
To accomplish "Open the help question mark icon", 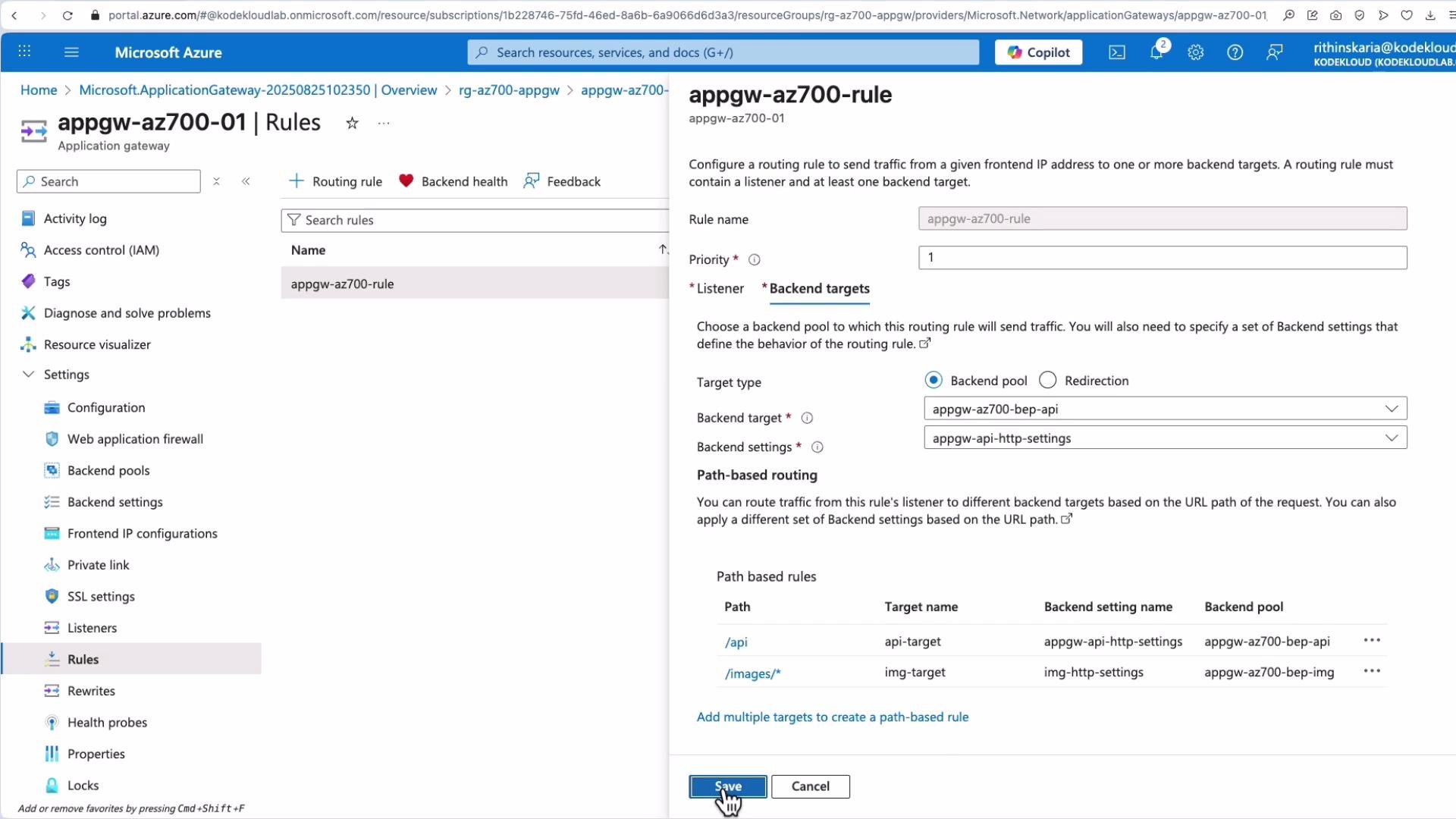I will 1235,52.
